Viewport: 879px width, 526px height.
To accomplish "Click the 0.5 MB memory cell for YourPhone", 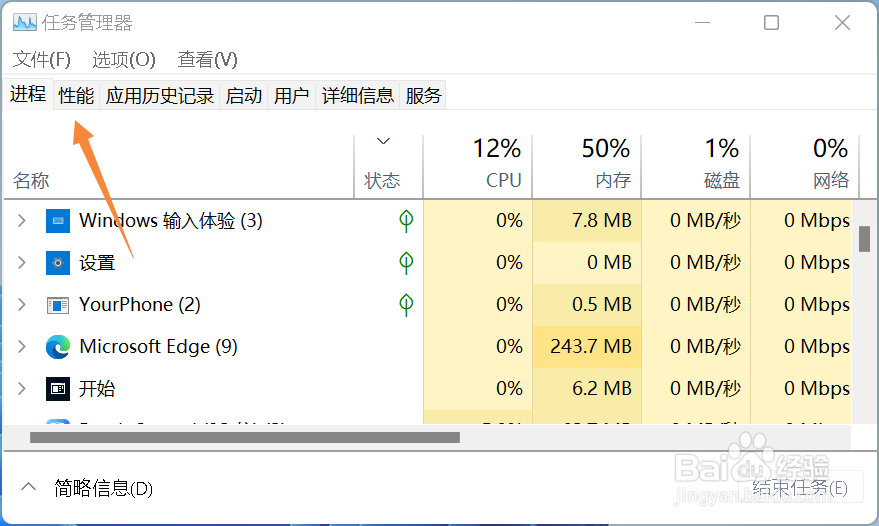I will 587,304.
